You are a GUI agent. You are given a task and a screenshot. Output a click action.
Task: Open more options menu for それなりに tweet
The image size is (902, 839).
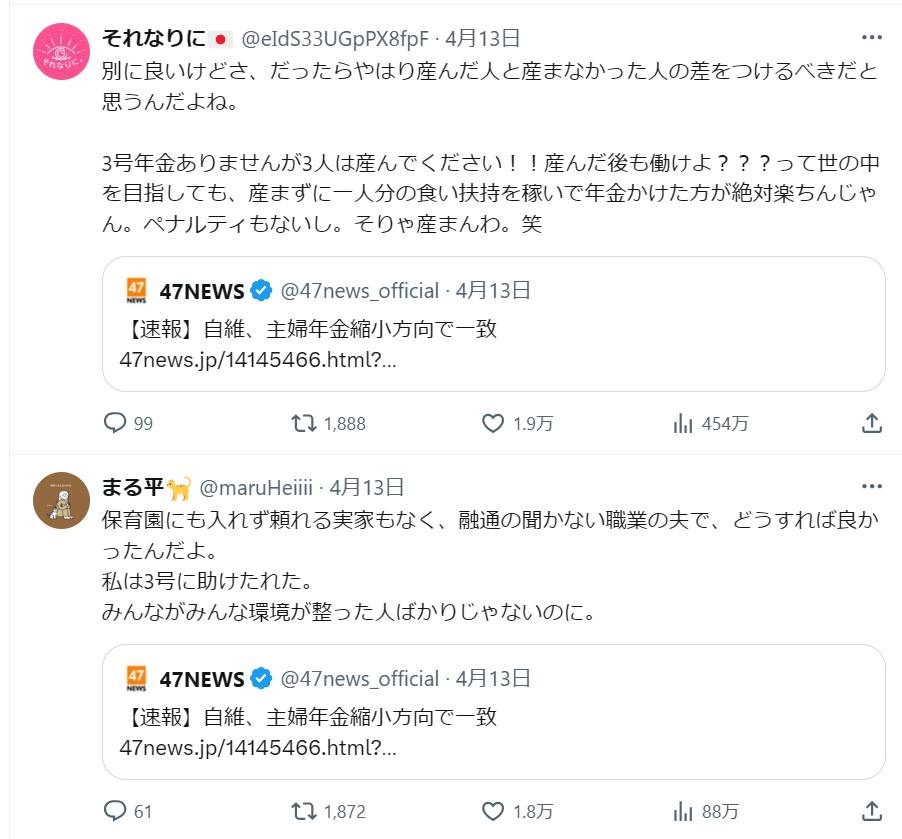(x=871, y=38)
